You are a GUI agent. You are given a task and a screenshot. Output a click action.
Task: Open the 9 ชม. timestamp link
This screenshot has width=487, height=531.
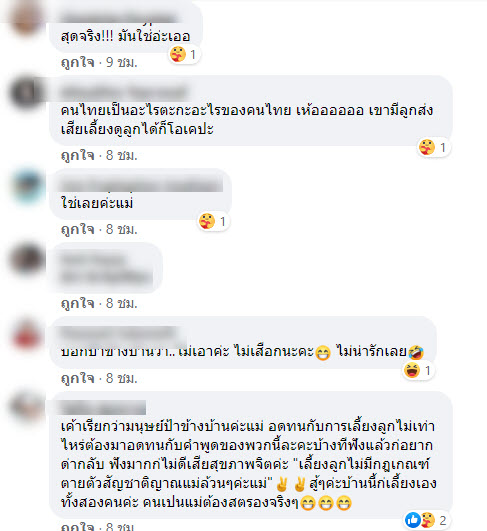[x=122, y=62]
